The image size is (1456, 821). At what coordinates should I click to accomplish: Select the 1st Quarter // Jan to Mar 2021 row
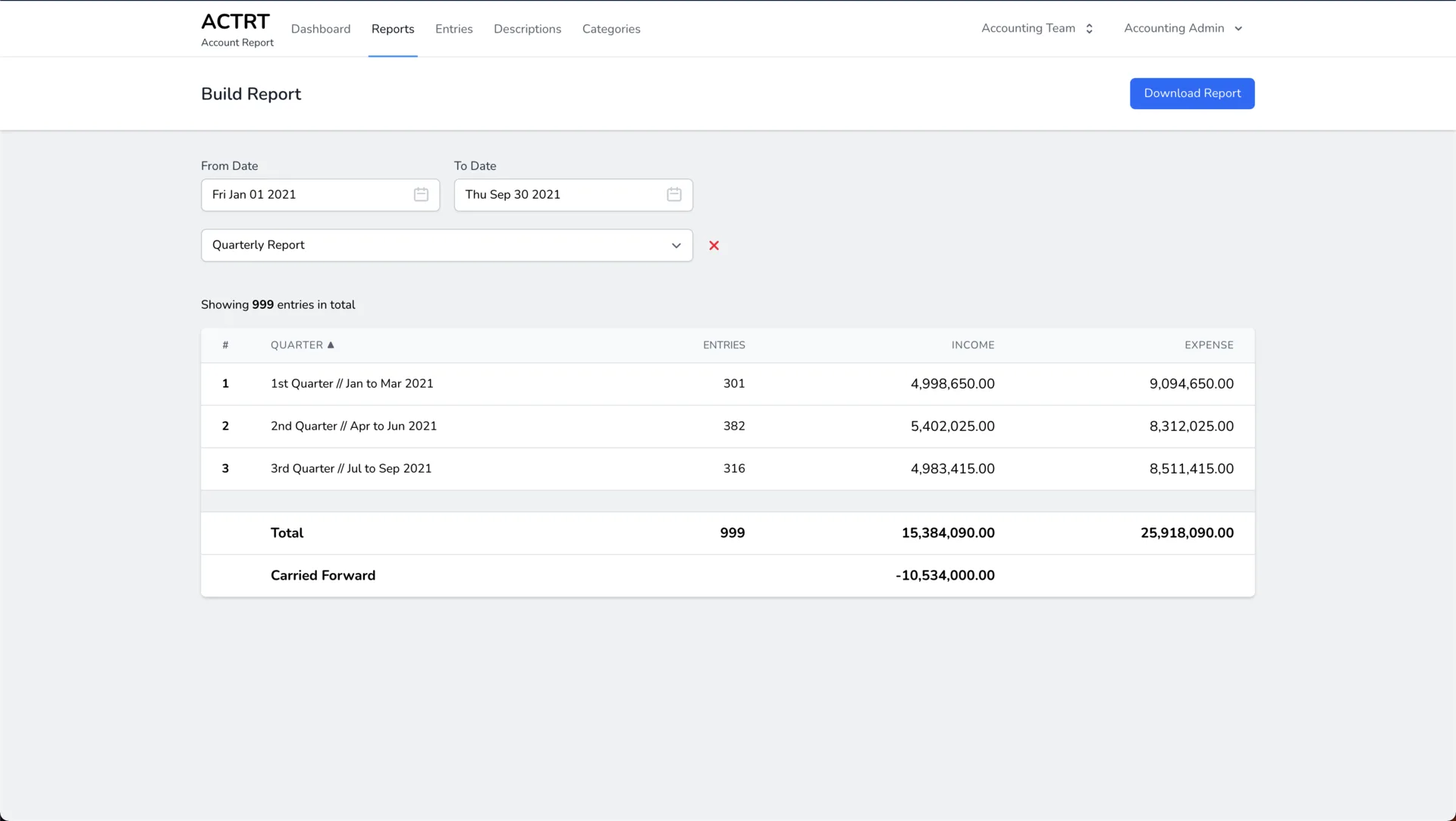tap(728, 384)
